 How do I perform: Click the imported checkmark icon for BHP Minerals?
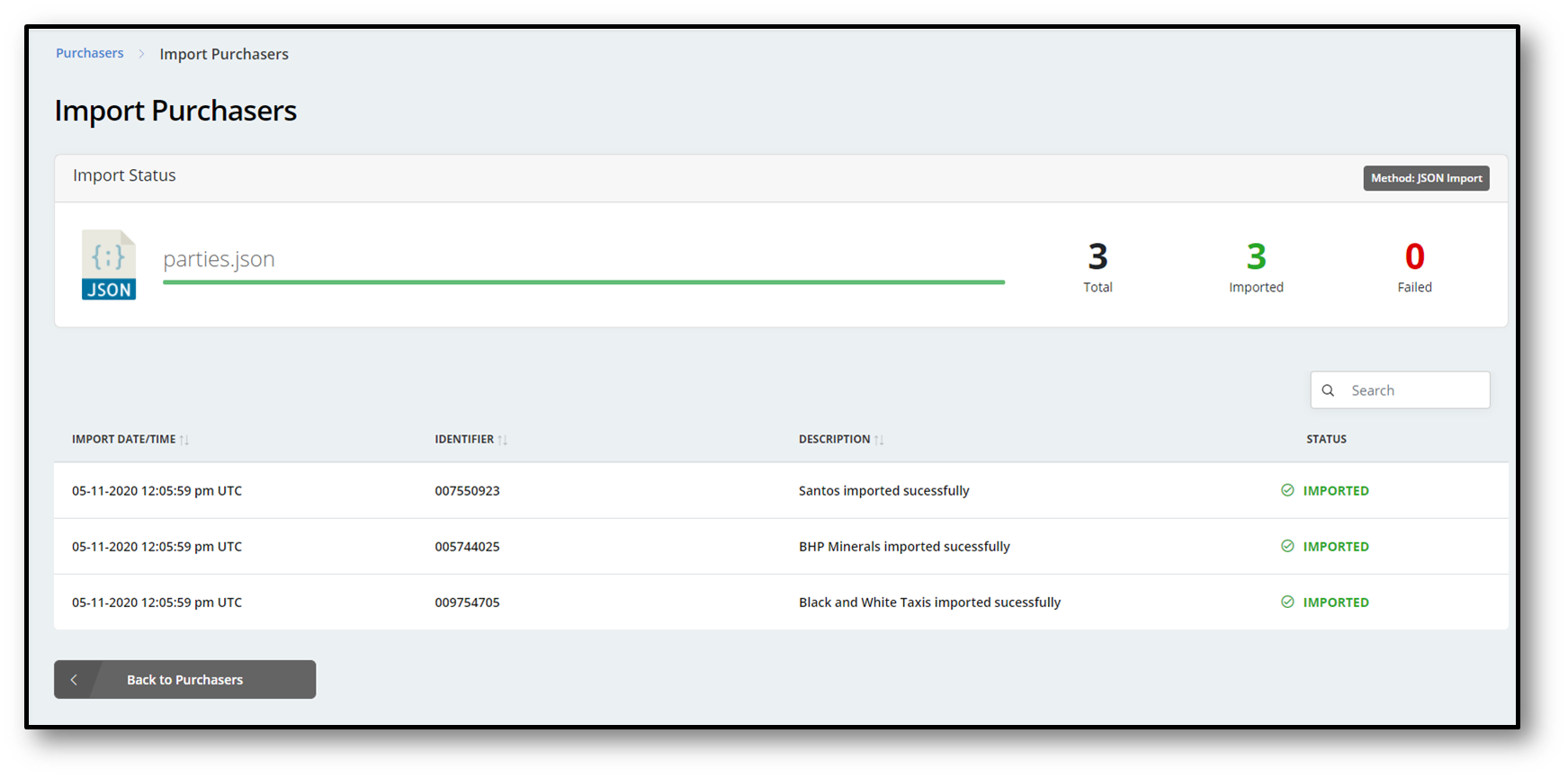pos(1287,546)
